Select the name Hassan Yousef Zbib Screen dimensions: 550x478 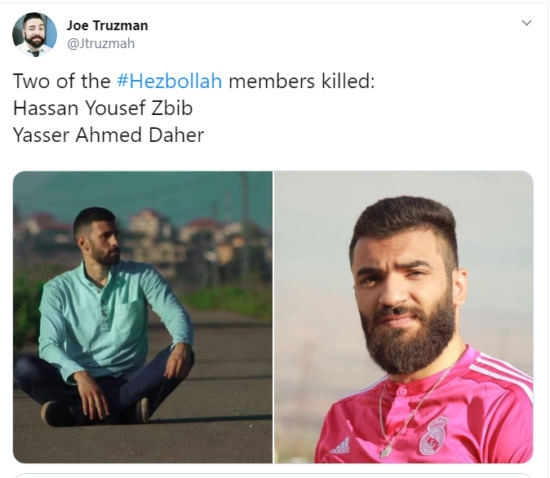pos(103,108)
